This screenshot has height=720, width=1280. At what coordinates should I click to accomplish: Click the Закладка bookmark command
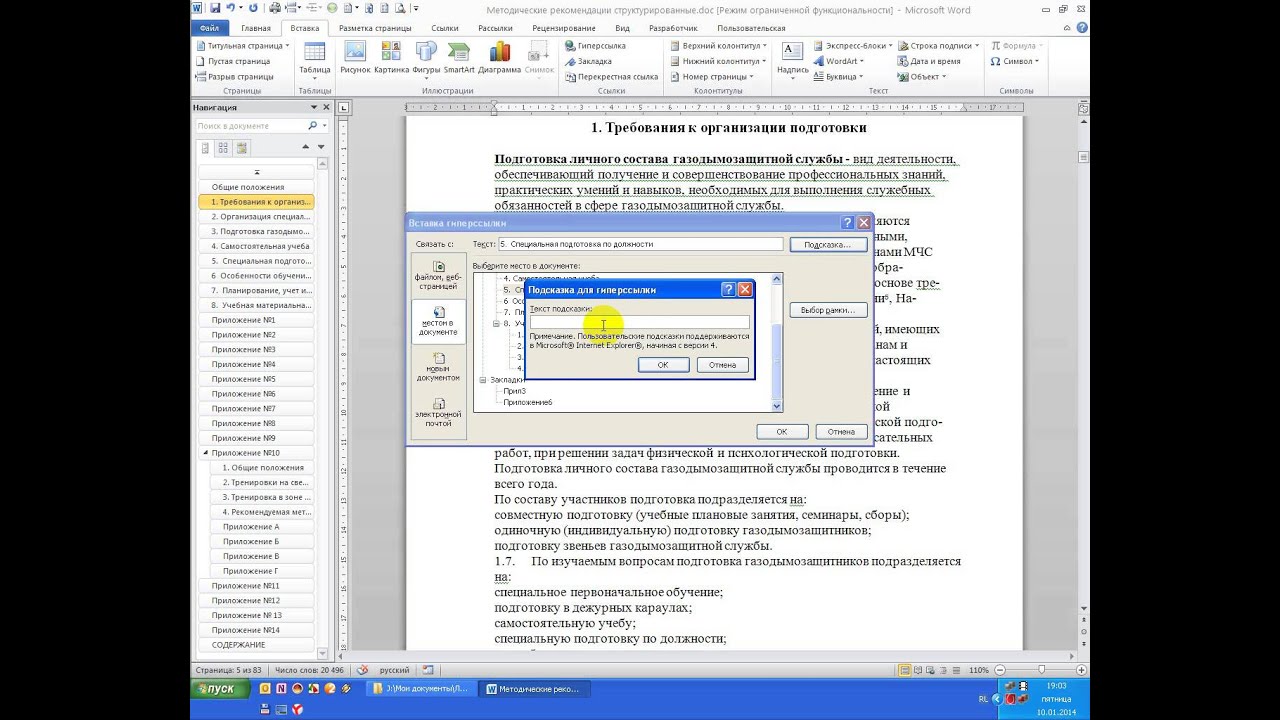pyautogui.click(x=589, y=61)
